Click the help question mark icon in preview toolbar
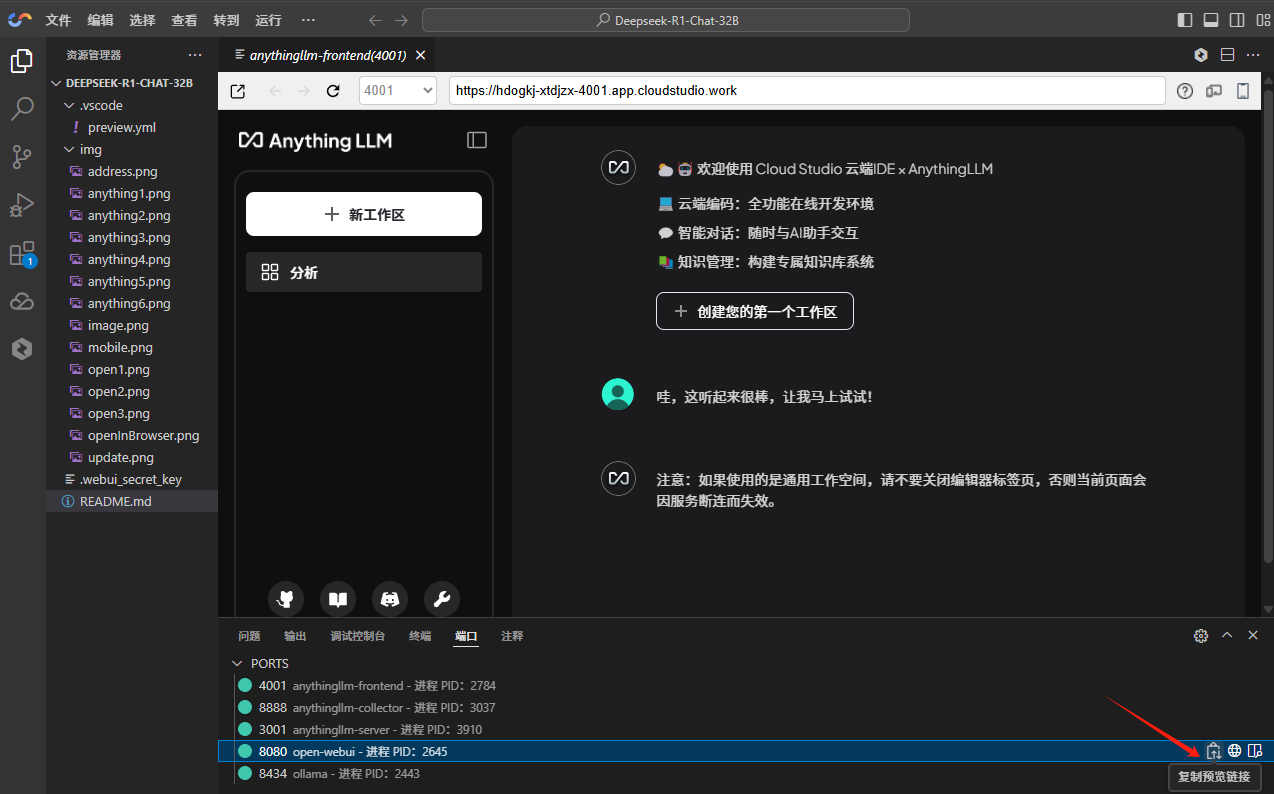 click(x=1185, y=91)
